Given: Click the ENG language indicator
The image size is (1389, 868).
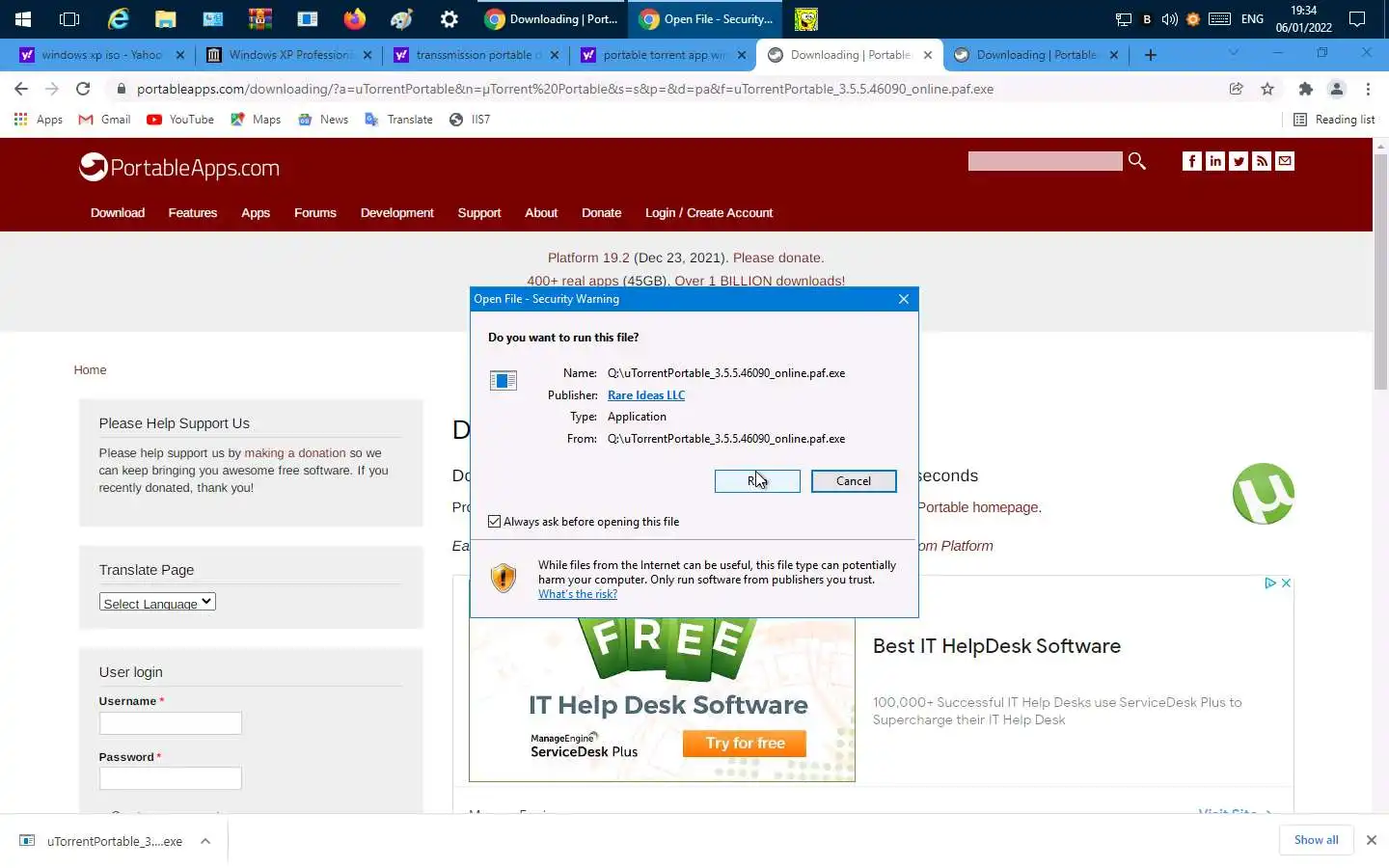Looking at the screenshot, I should 1252,18.
